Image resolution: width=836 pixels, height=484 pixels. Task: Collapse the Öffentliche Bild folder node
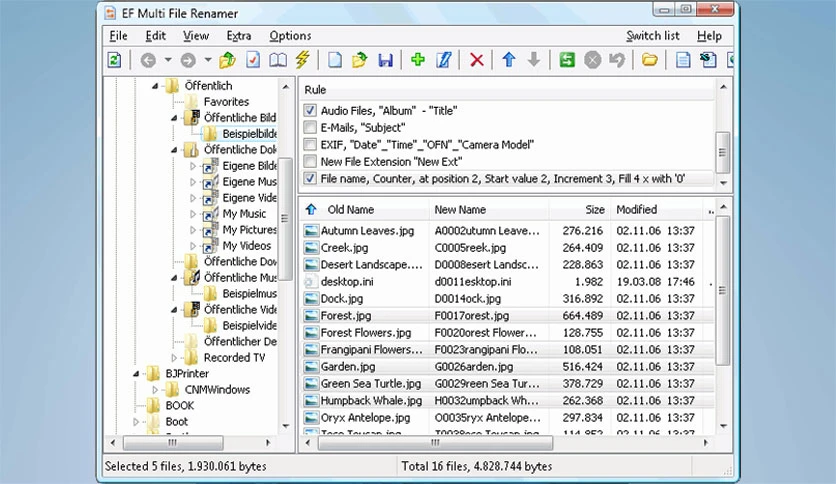point(174,118)
